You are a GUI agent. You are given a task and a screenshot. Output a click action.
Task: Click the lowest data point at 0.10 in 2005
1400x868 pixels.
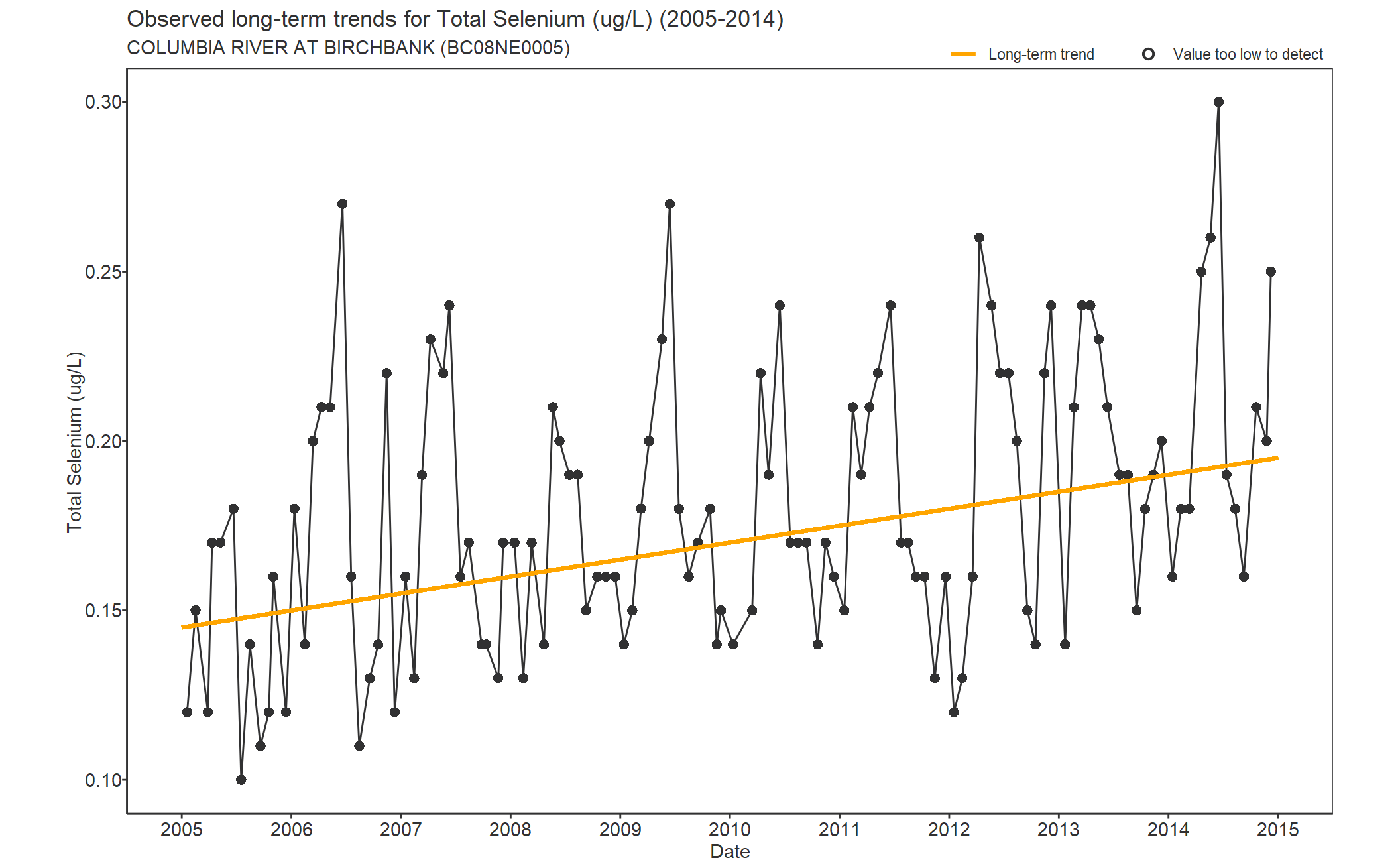pyautogui.click(x=241, y=780)
